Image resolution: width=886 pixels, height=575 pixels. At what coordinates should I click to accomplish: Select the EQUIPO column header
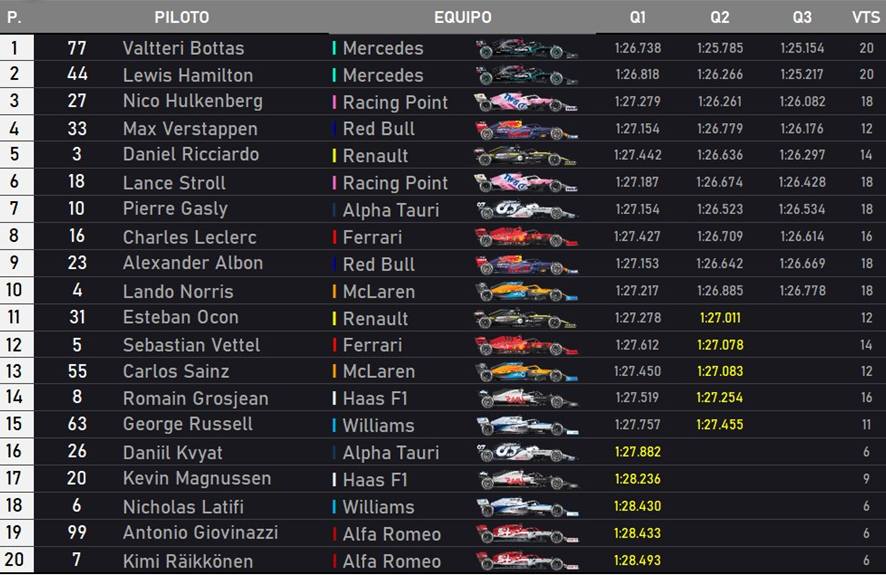(462, 18)
